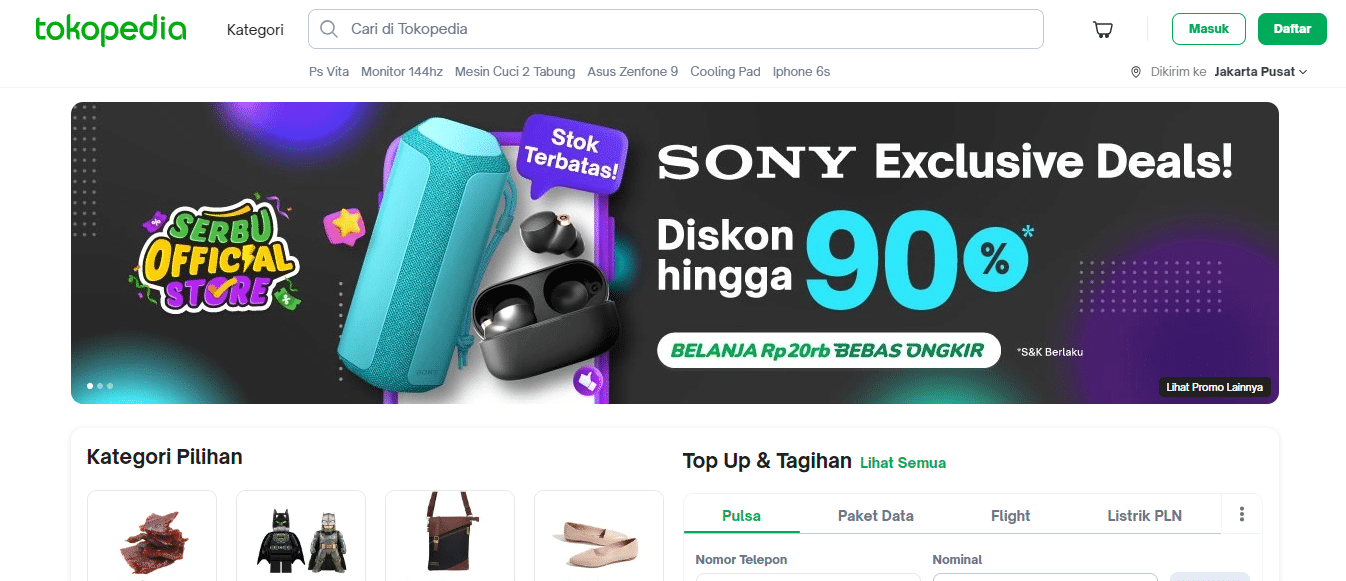The width and height of the screenshot is (1346, 581).
Task: Open the three-dot more options menu
Action: coord(1242,515)
